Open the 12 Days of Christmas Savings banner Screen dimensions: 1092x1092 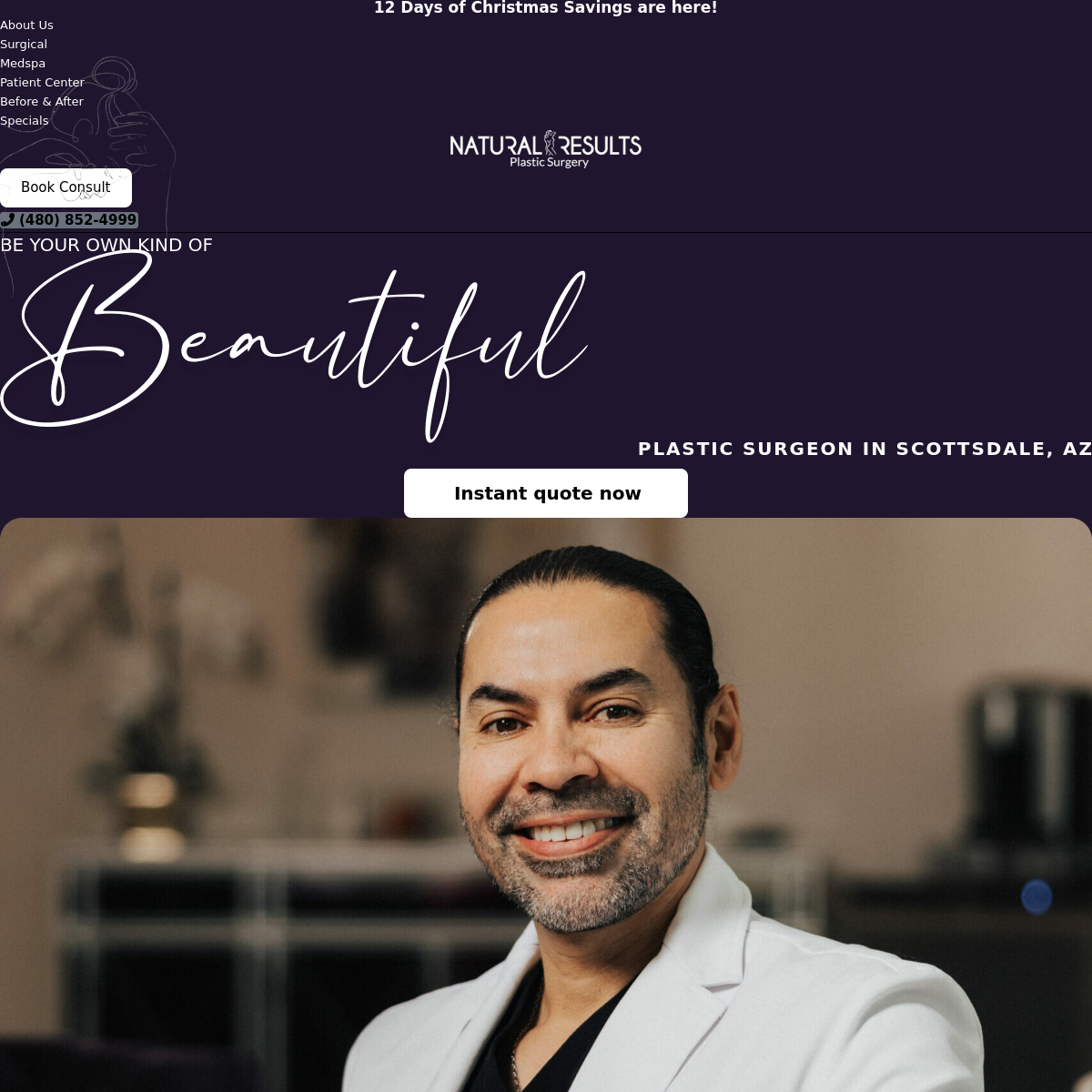546,8
